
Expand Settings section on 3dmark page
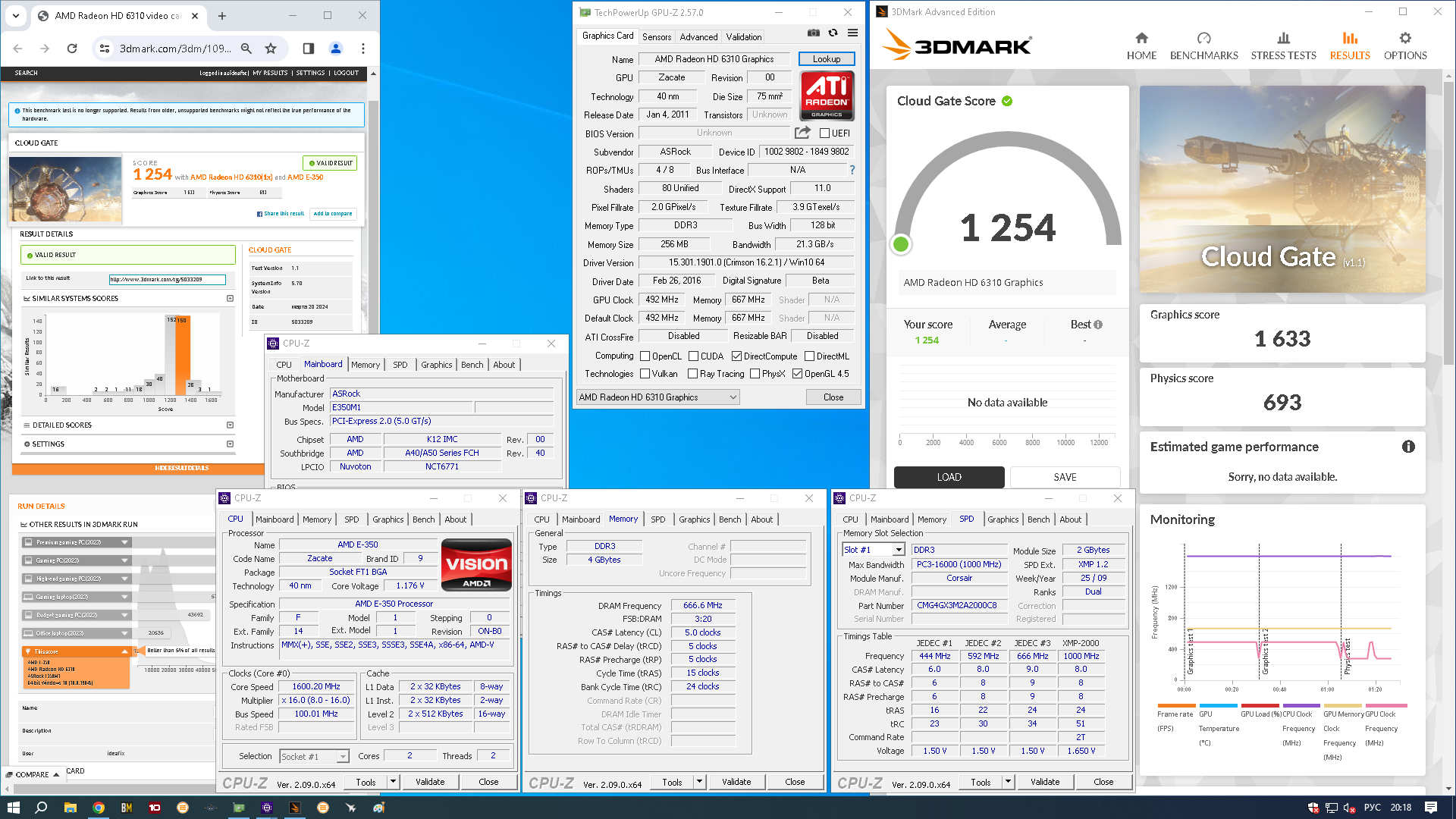[230, 444]
